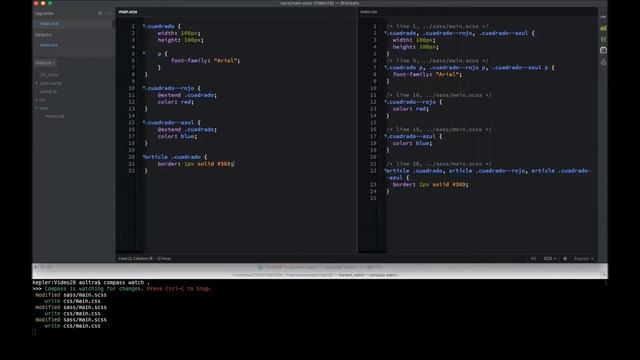
Task: Click line number 25 in main.css gutter
Action: click(x=373, y=198)
